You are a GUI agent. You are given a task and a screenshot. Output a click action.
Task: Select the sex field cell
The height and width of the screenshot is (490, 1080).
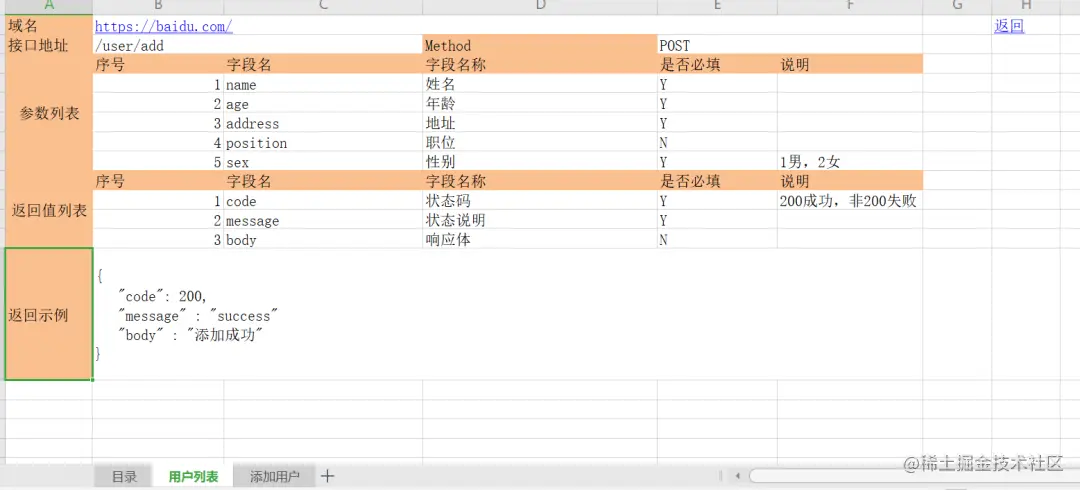click(323, 162)
